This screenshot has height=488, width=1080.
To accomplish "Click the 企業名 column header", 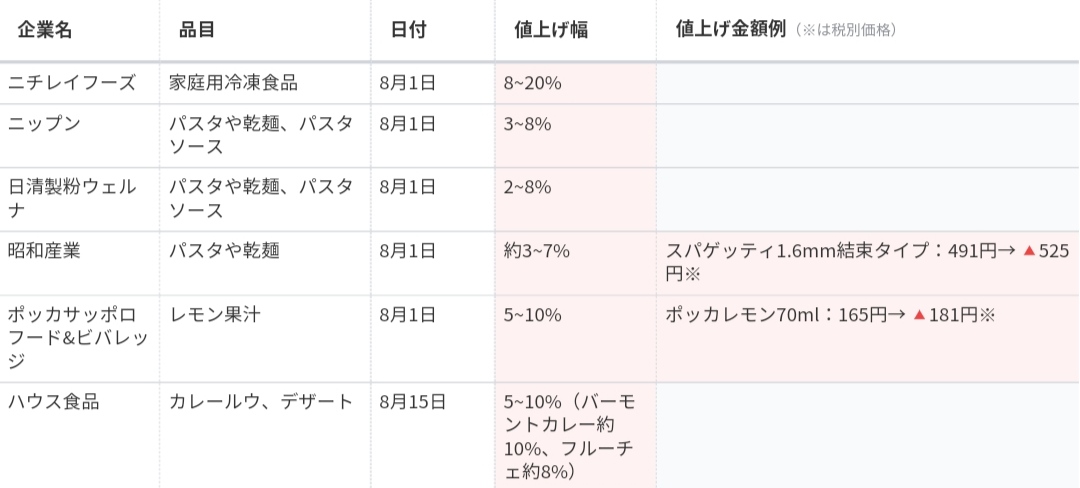I will point(45,30).
